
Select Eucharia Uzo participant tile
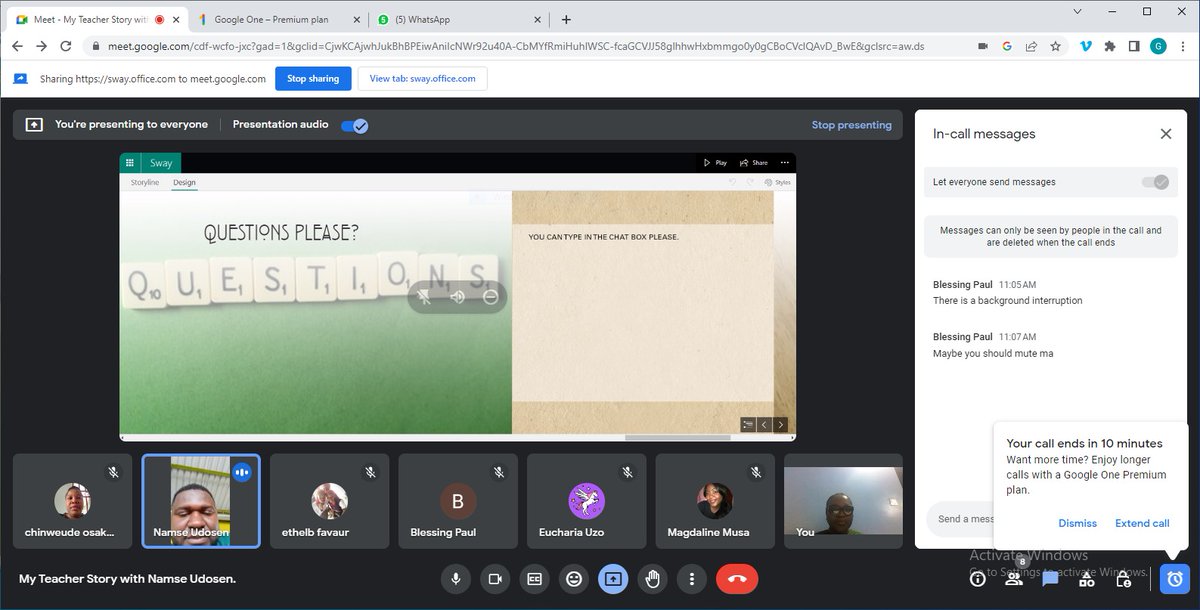click(x=586, y=501)
